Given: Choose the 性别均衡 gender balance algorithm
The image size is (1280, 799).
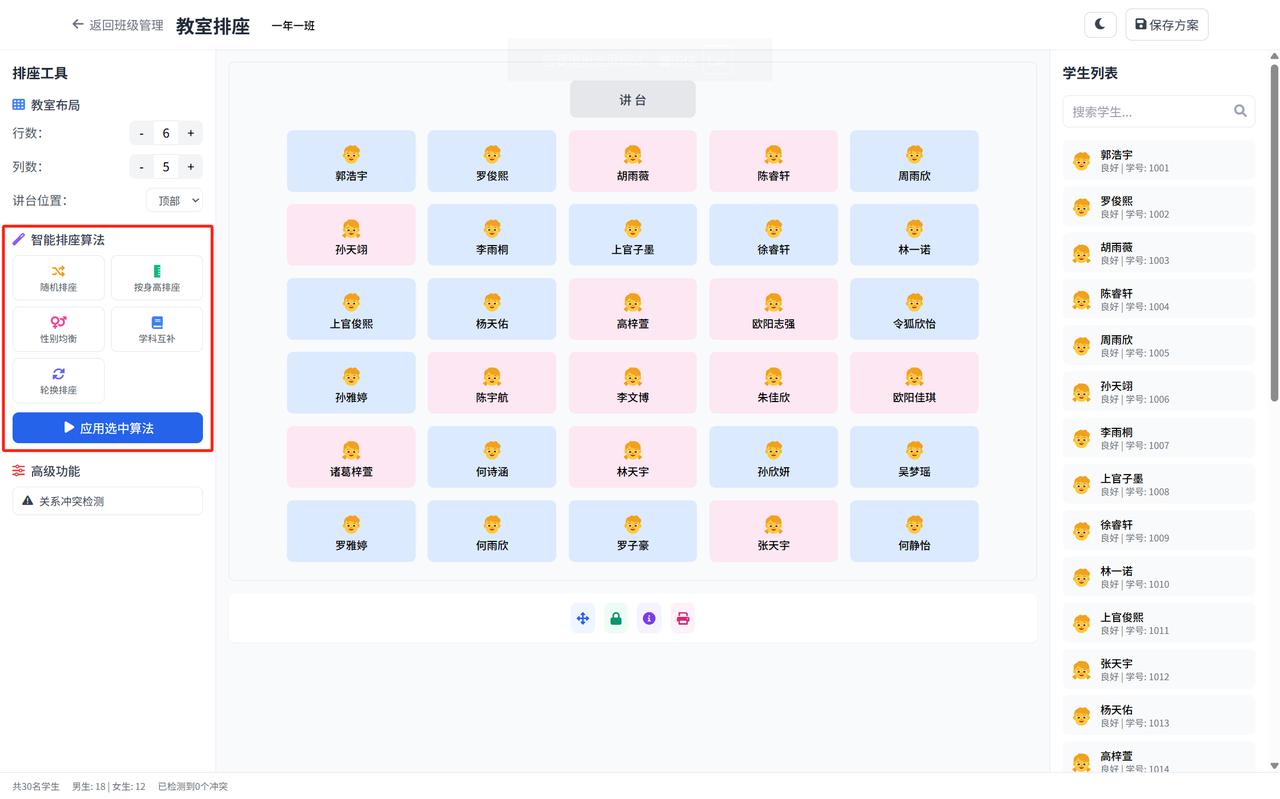Looking at the screenshot, I should pyautogui.click(x=58, y=328).
